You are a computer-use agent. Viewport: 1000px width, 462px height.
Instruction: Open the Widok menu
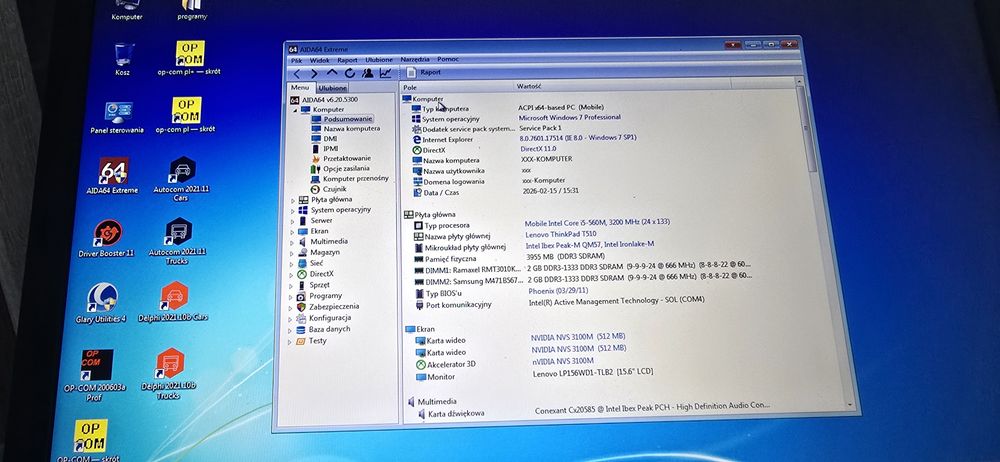(x=320, y=60)
